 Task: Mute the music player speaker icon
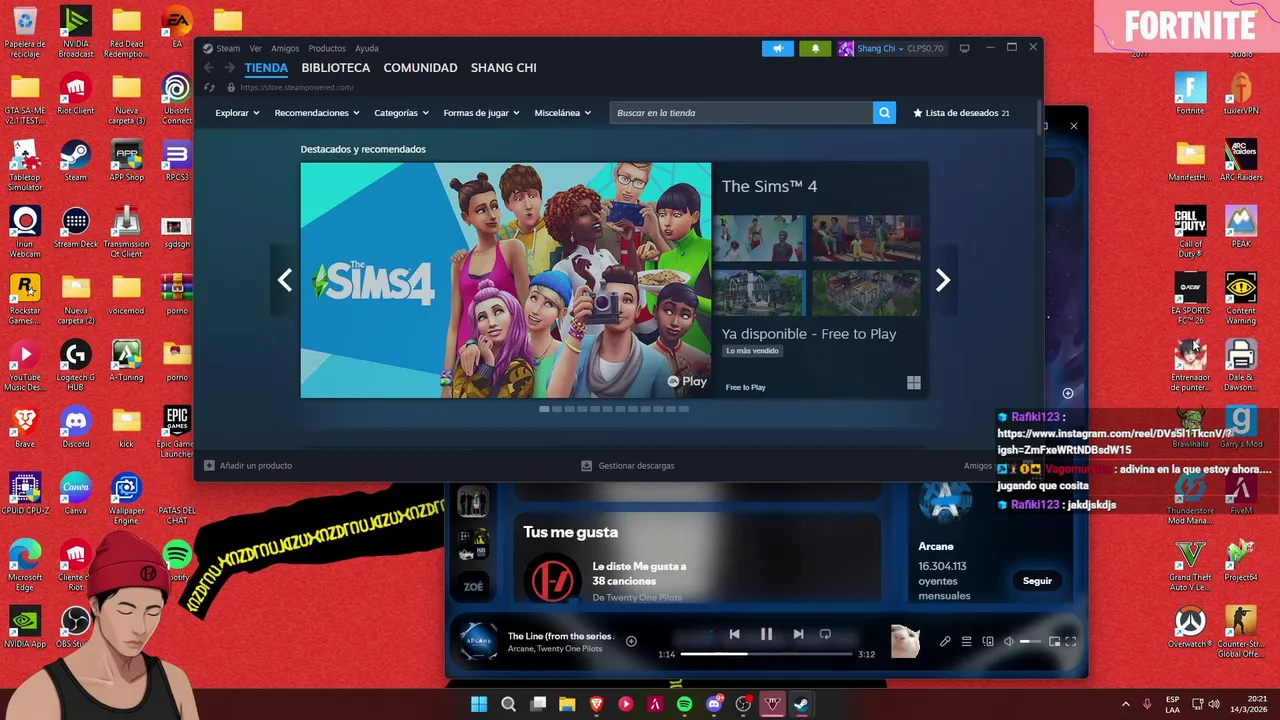pos(1009,641)
